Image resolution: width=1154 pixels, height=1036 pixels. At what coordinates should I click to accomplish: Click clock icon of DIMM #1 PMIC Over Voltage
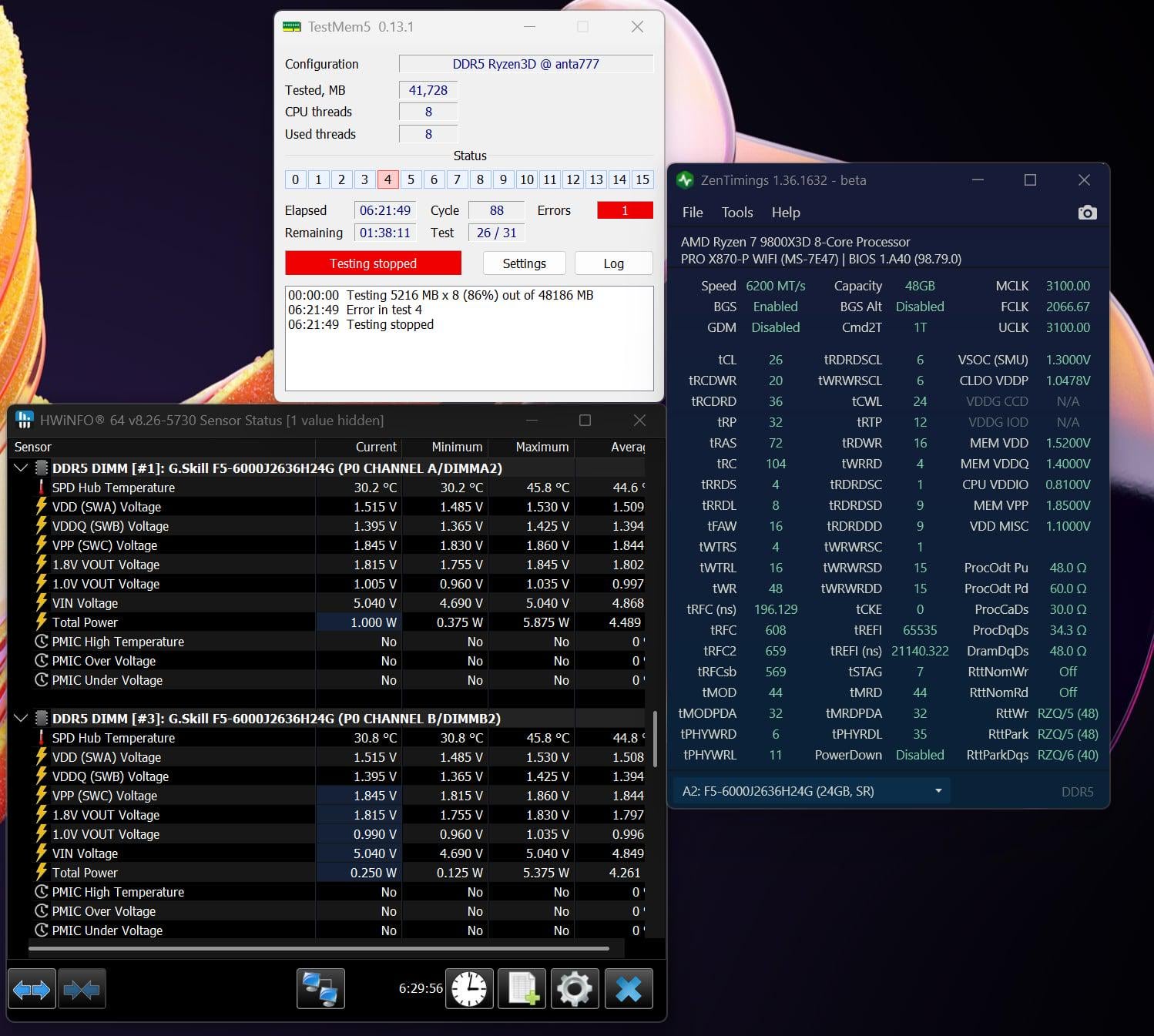pyautogui.click(x=42, y=661)
